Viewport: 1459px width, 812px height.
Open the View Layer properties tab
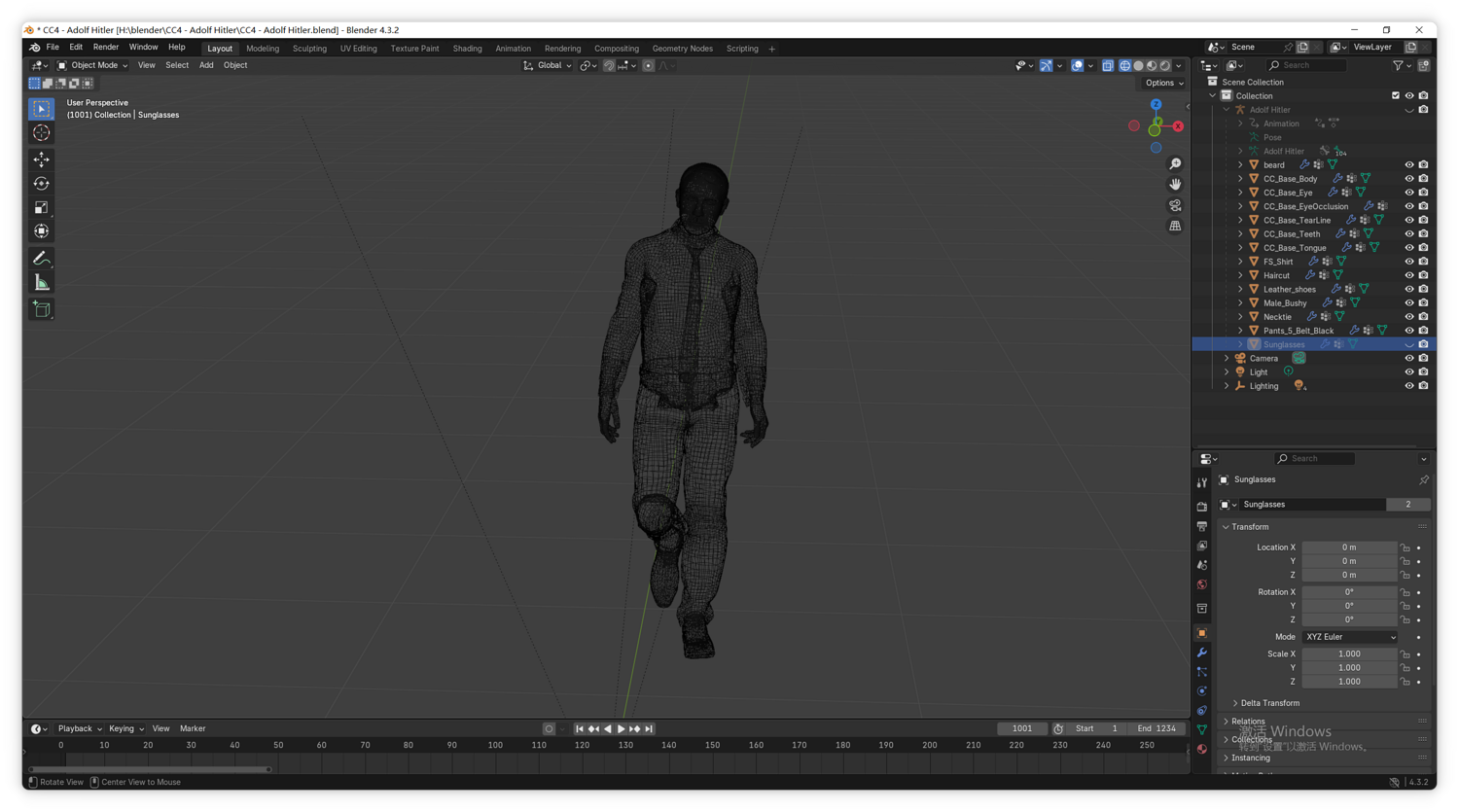(x=1202, y=546)
